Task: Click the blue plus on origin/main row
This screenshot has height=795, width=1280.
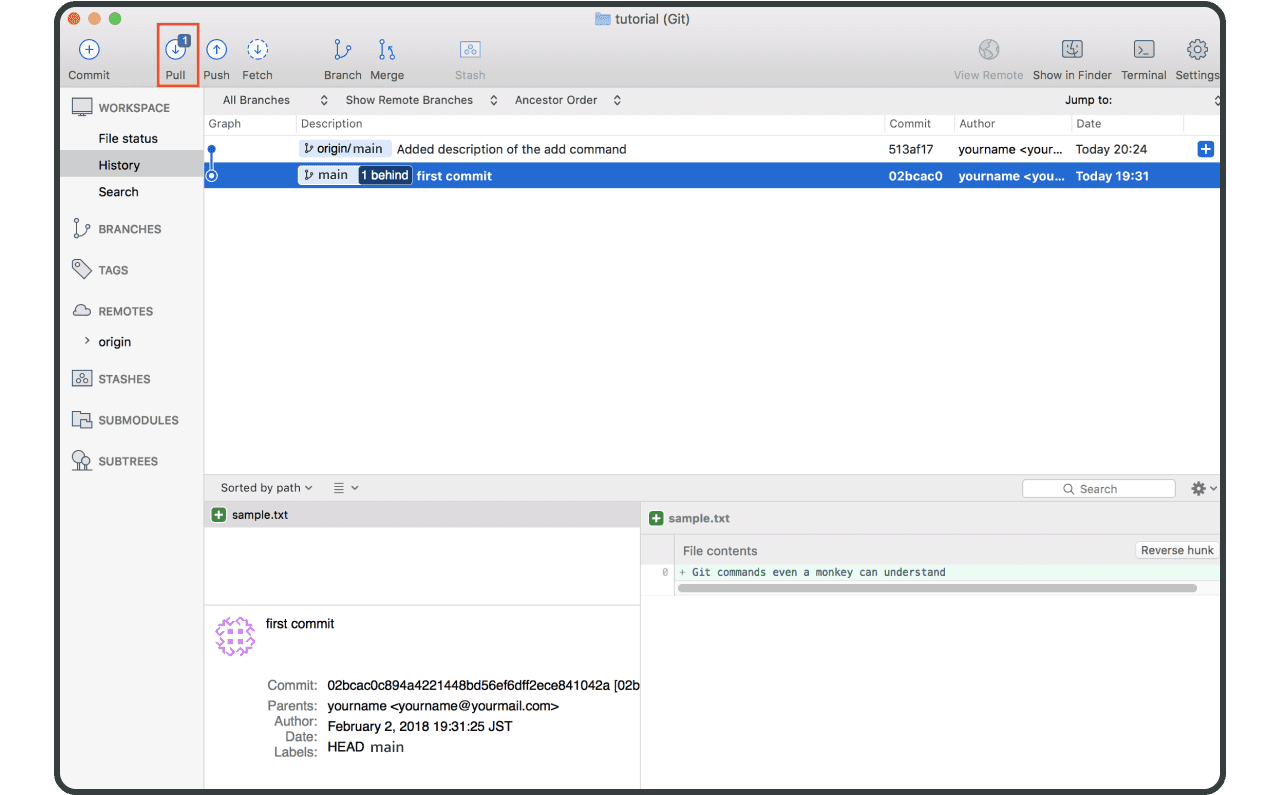Action: 1205,149
